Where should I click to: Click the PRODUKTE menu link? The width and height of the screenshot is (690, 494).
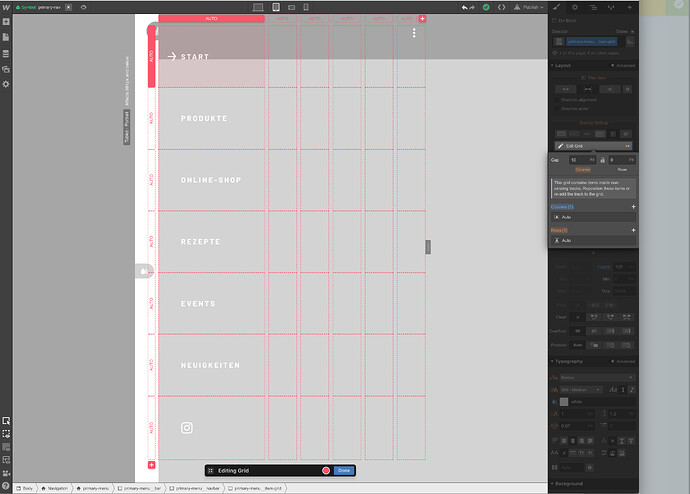(204, 118)
